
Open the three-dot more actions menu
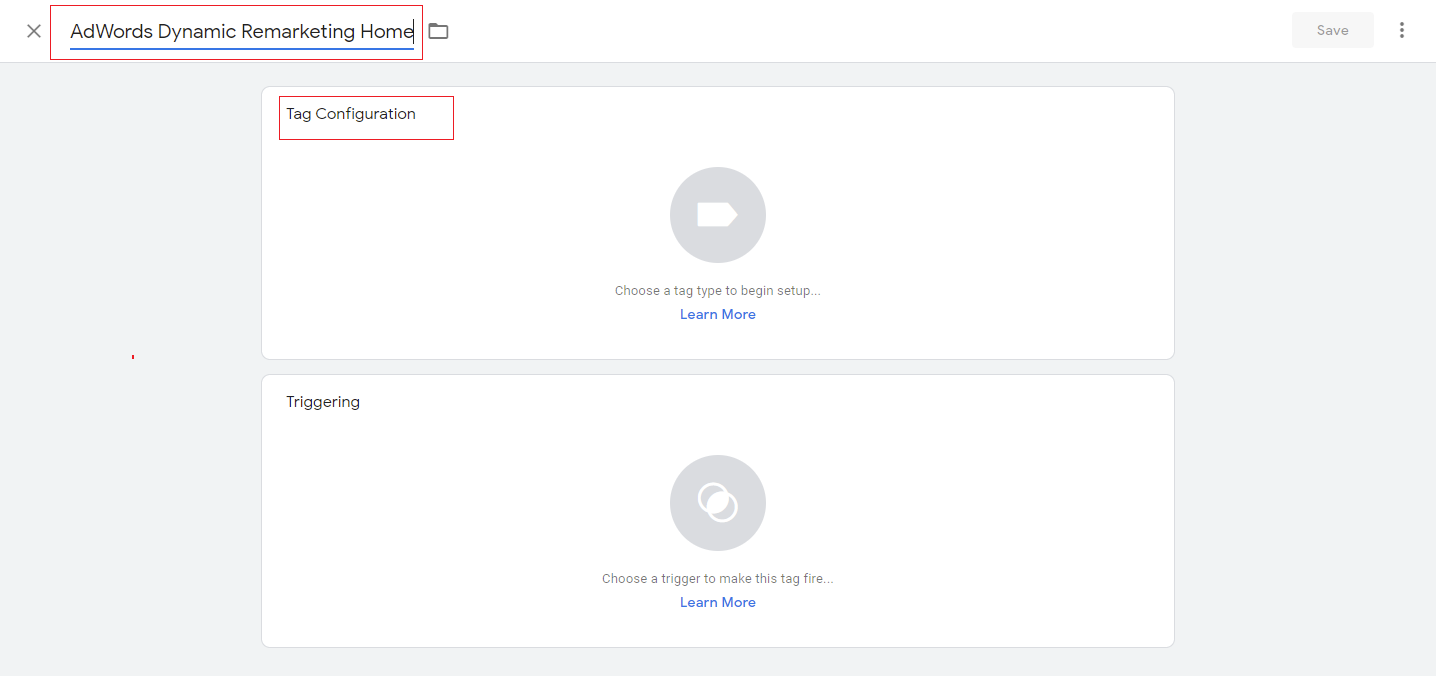tap(1402, 30)
